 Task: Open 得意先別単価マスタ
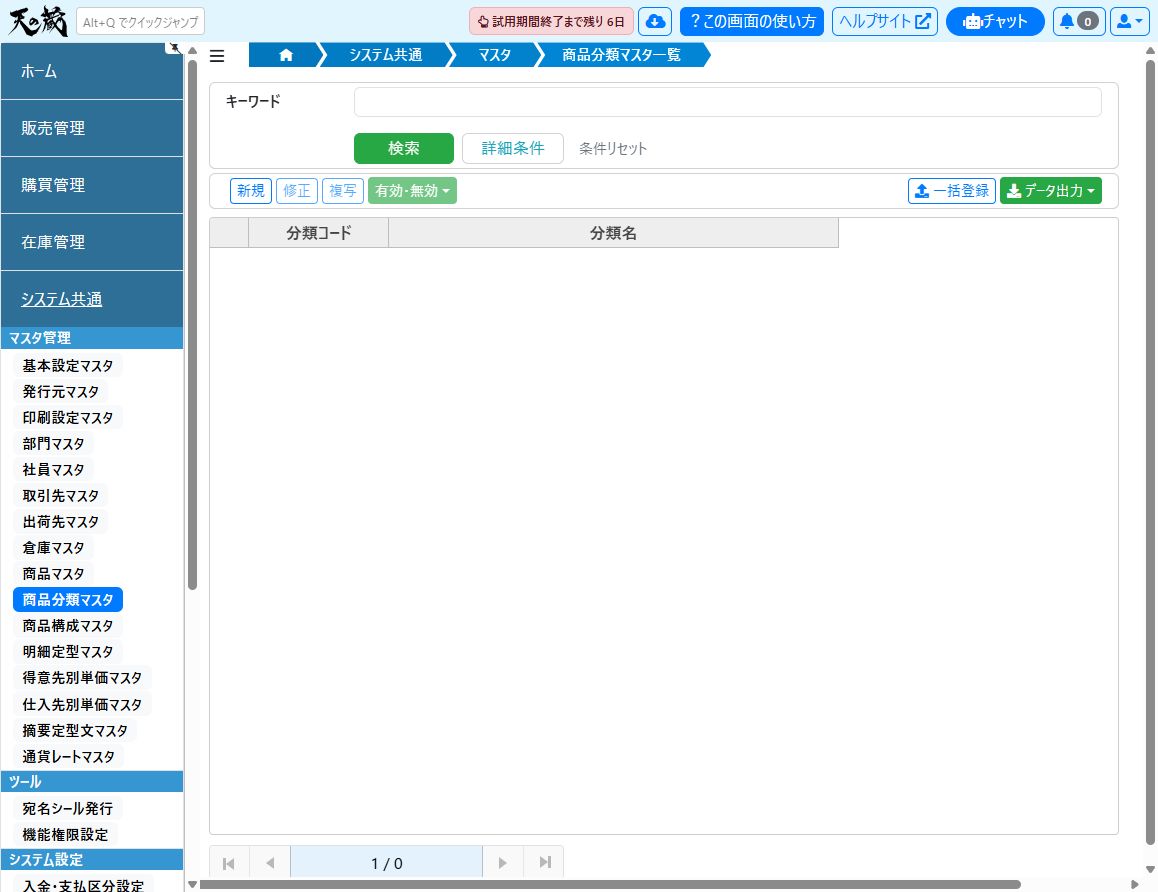(82, 678)
